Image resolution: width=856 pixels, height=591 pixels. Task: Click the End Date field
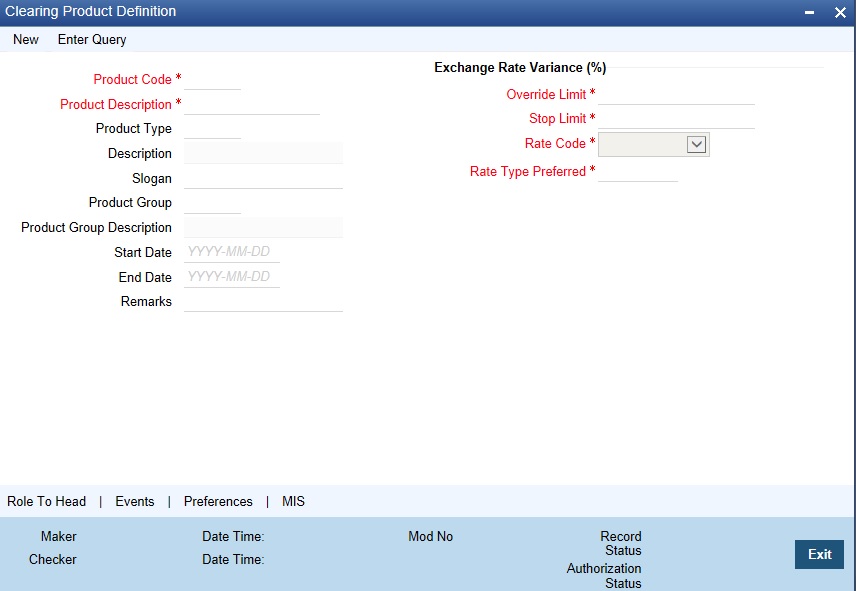(x=232, y=277)
